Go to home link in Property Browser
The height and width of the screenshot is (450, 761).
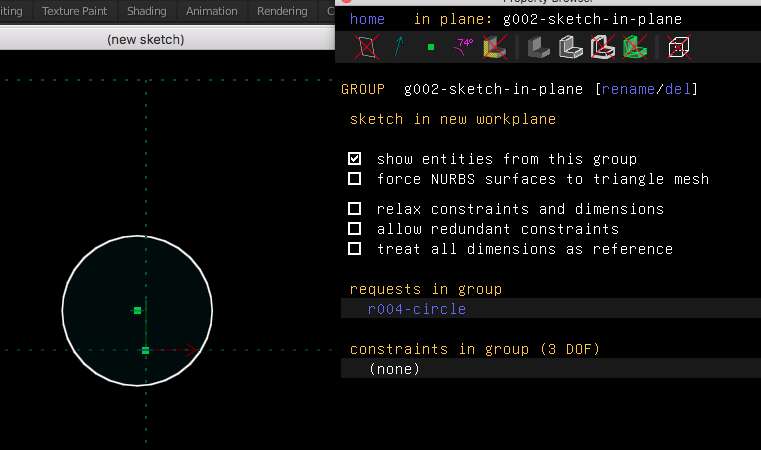coord(367,19)
